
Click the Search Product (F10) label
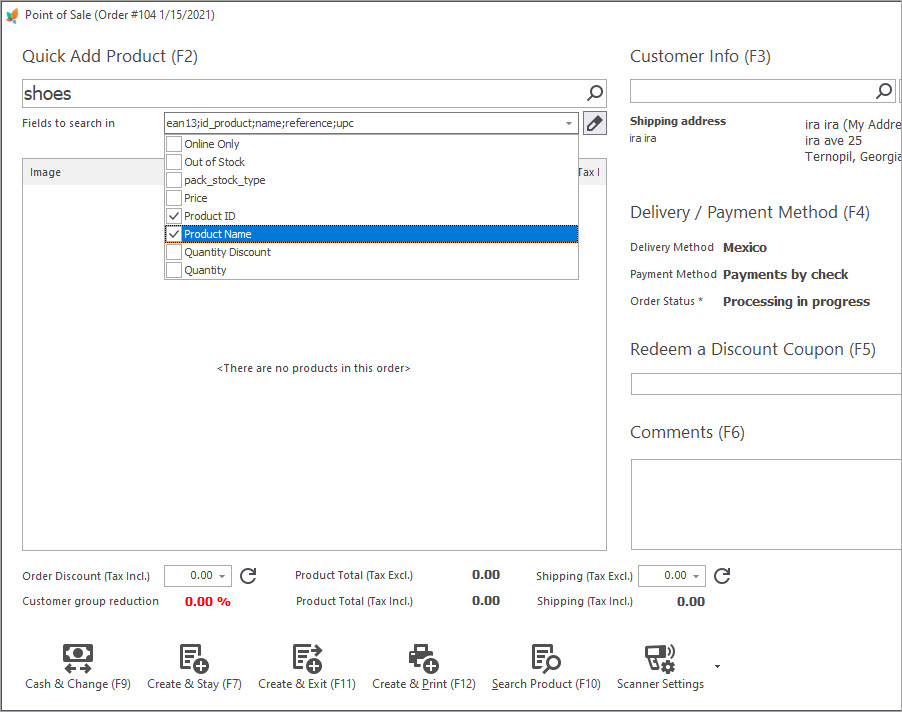pos(546,684)
